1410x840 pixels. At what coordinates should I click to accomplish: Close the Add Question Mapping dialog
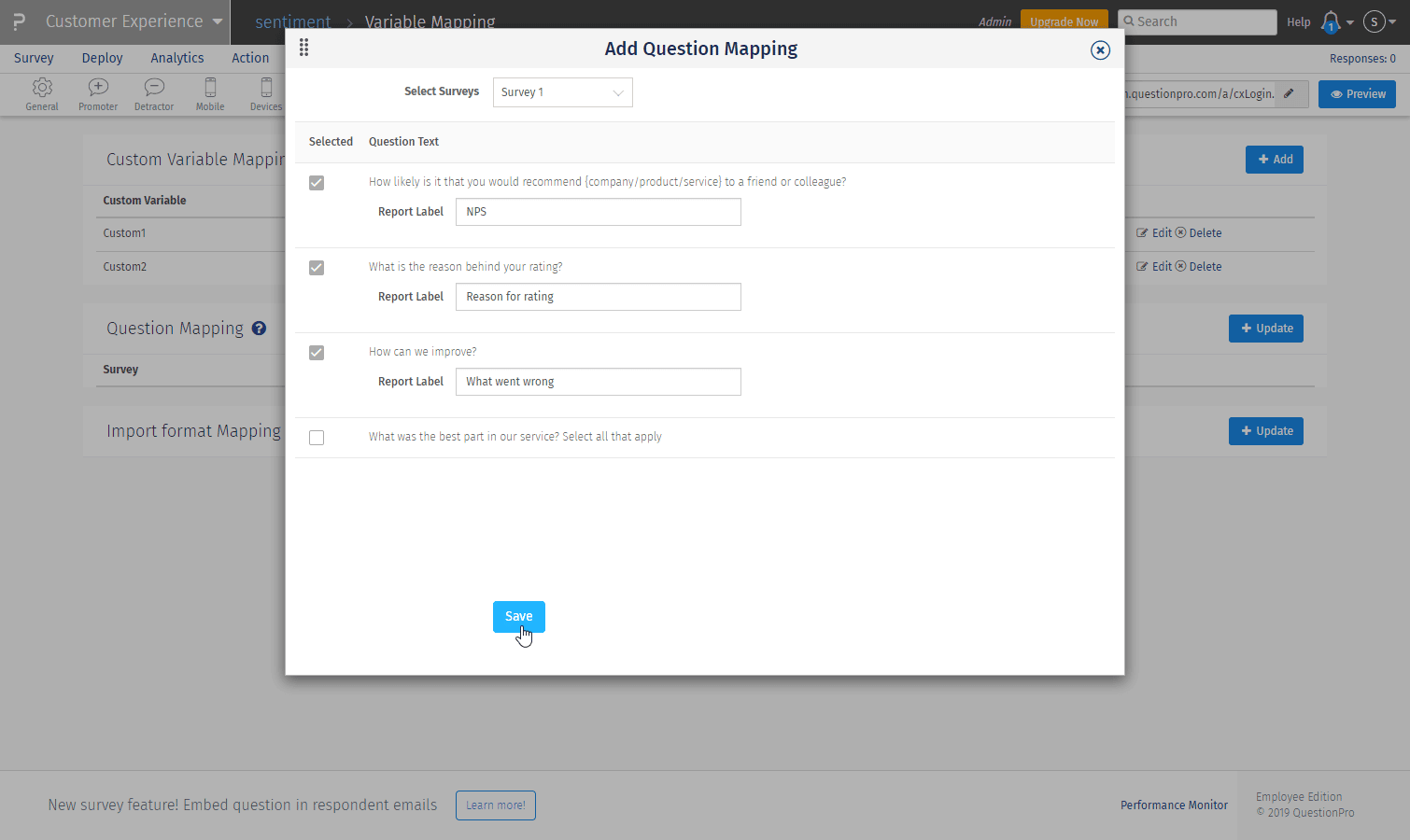point(1100,50)
